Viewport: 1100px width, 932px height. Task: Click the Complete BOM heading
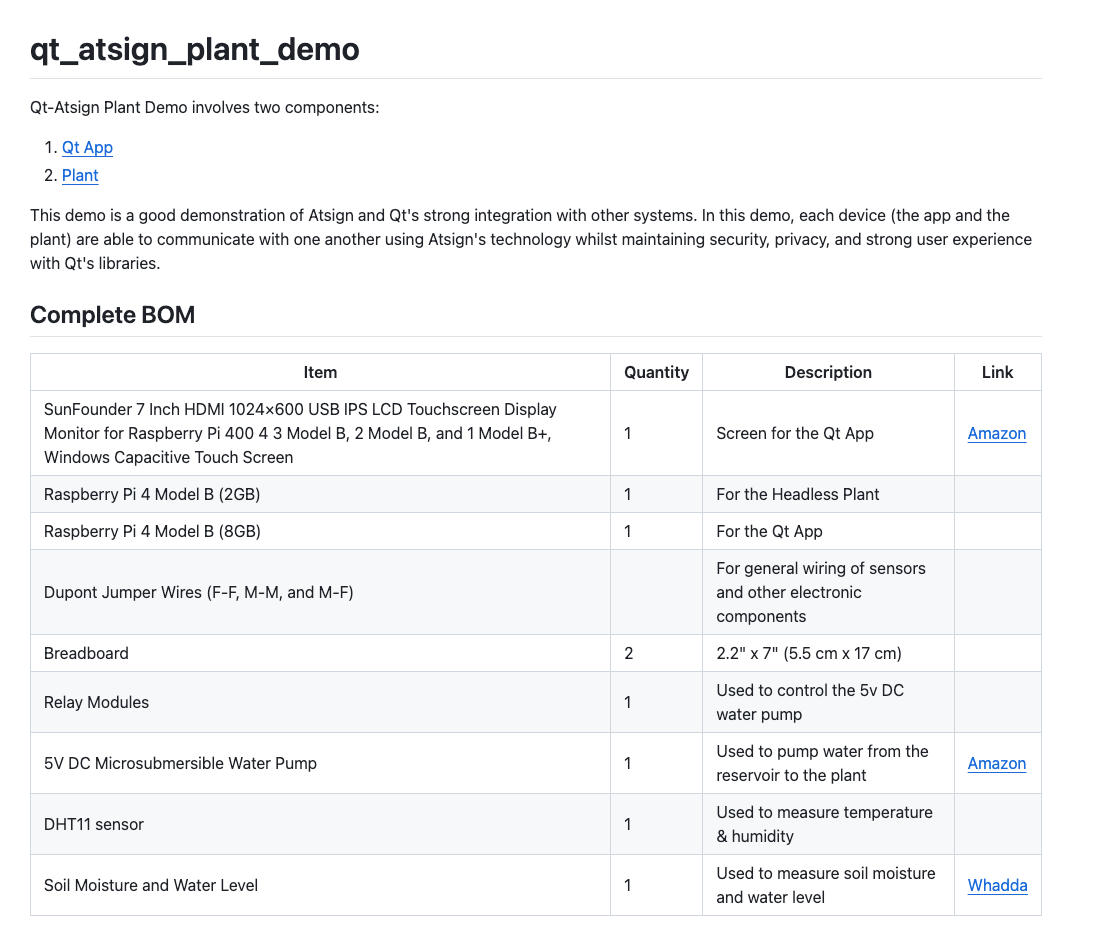click(x=112, y=315)
